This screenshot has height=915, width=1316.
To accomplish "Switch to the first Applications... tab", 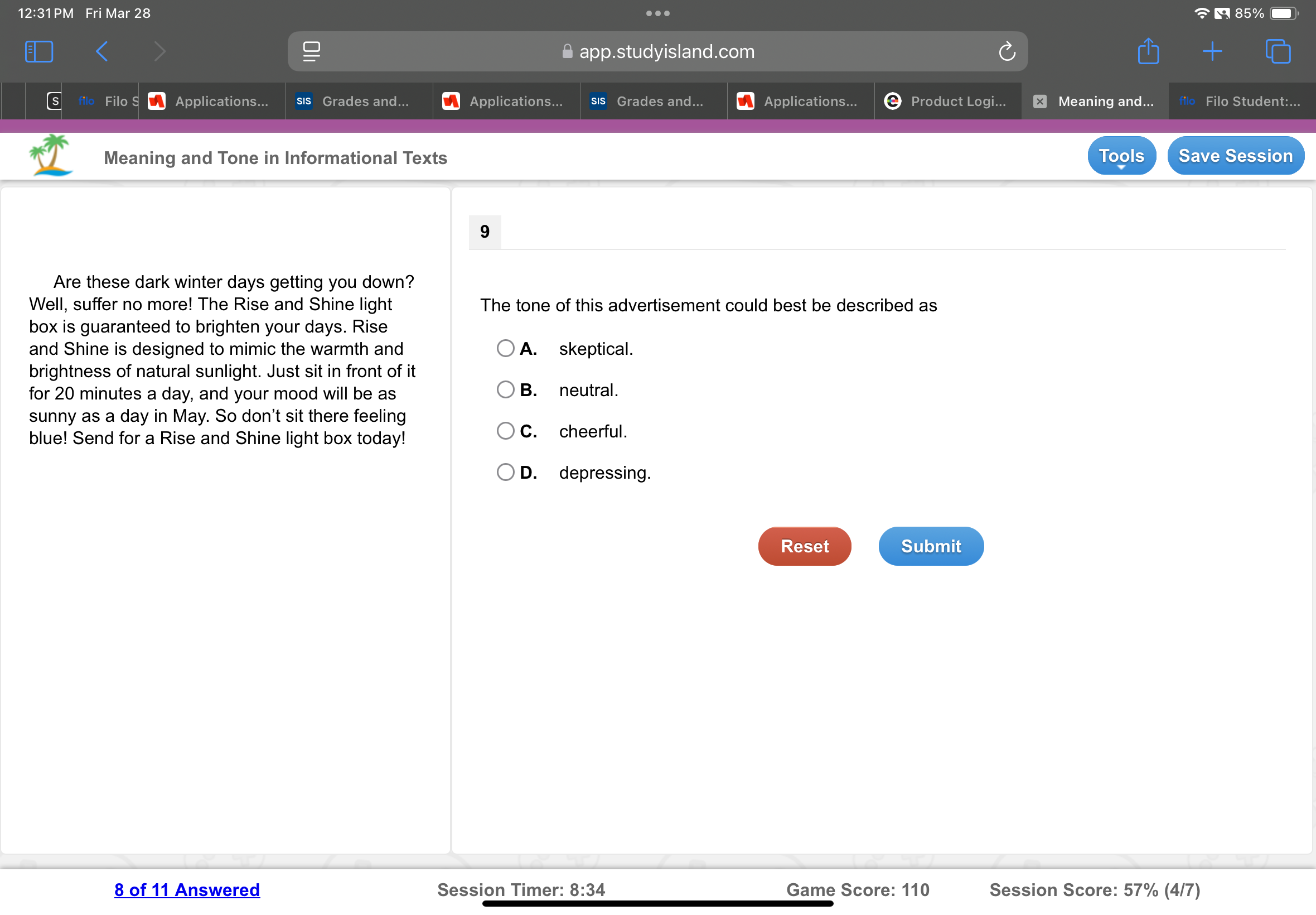I will coord(212,102).
